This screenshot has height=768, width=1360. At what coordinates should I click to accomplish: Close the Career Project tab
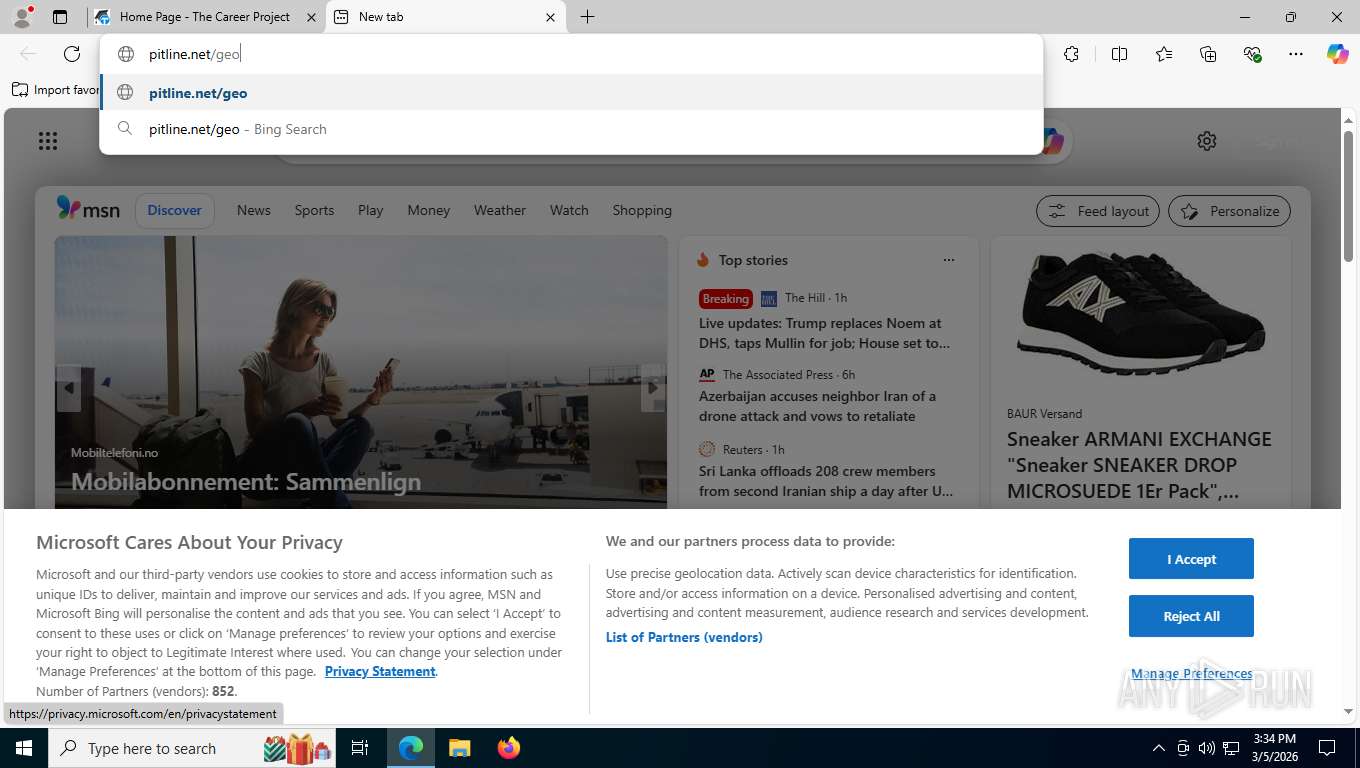tap(311, 17)
